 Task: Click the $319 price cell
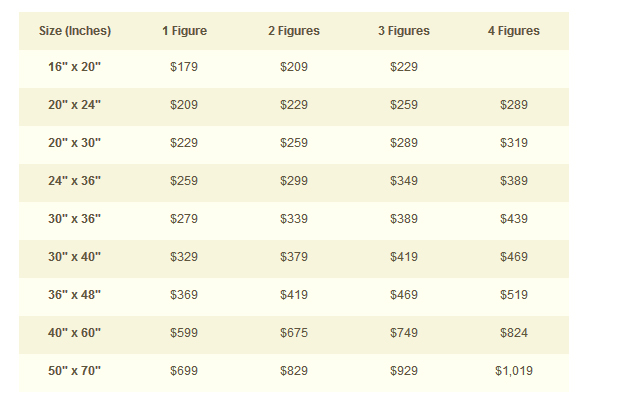(x=514, y=143)
